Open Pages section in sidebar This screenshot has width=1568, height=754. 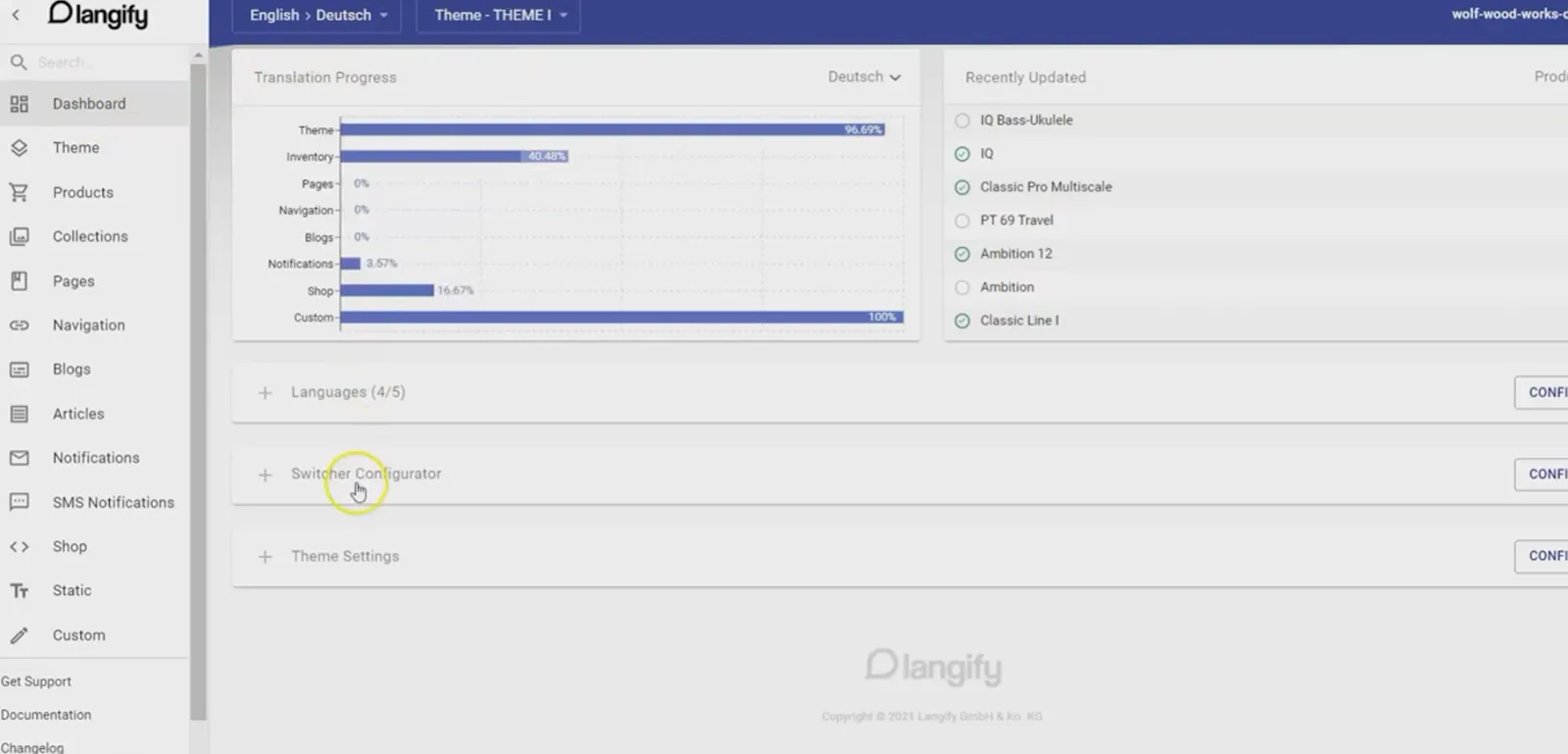95,281
